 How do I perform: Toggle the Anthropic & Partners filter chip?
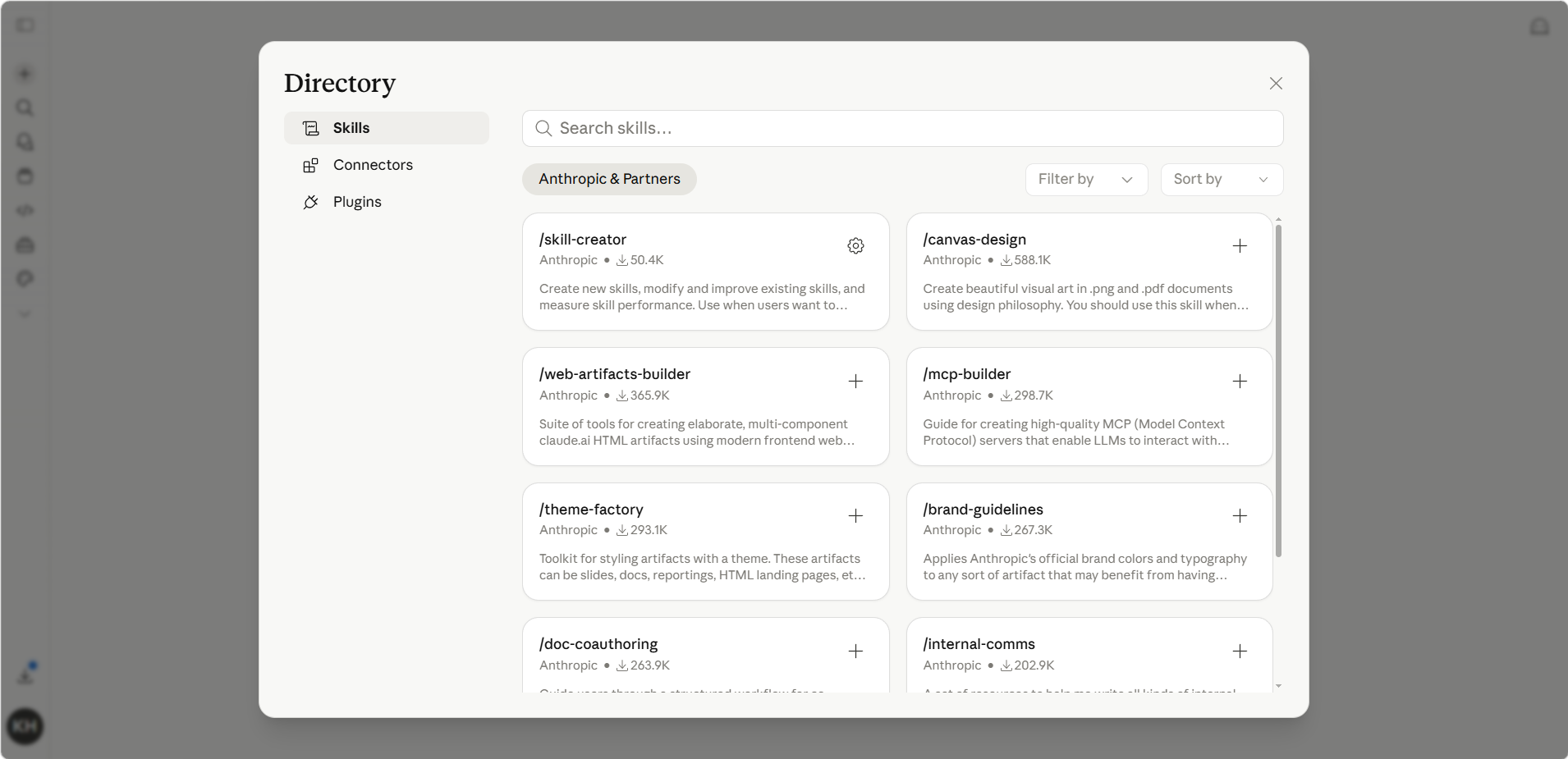609,179
